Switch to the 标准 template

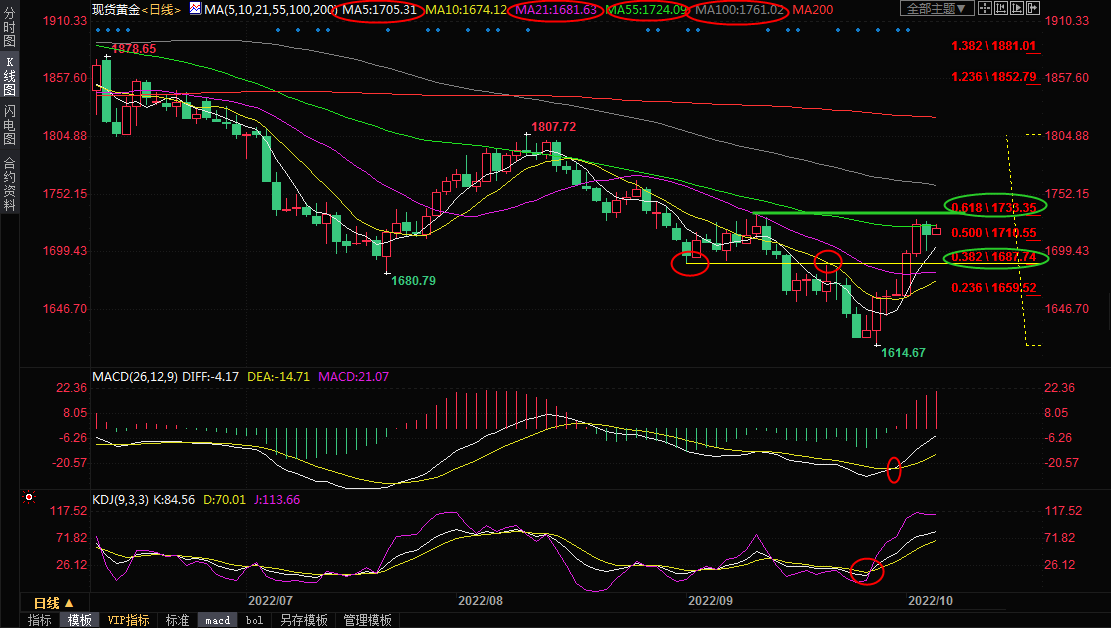pos(177,620)
